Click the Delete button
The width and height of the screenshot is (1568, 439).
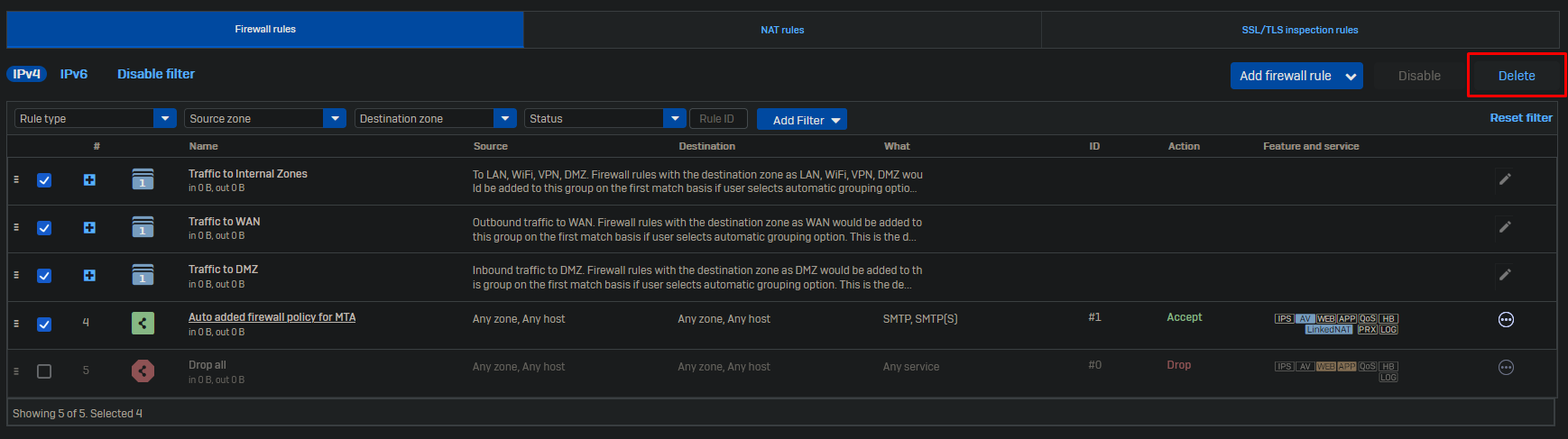click(x=1516, y=76)
